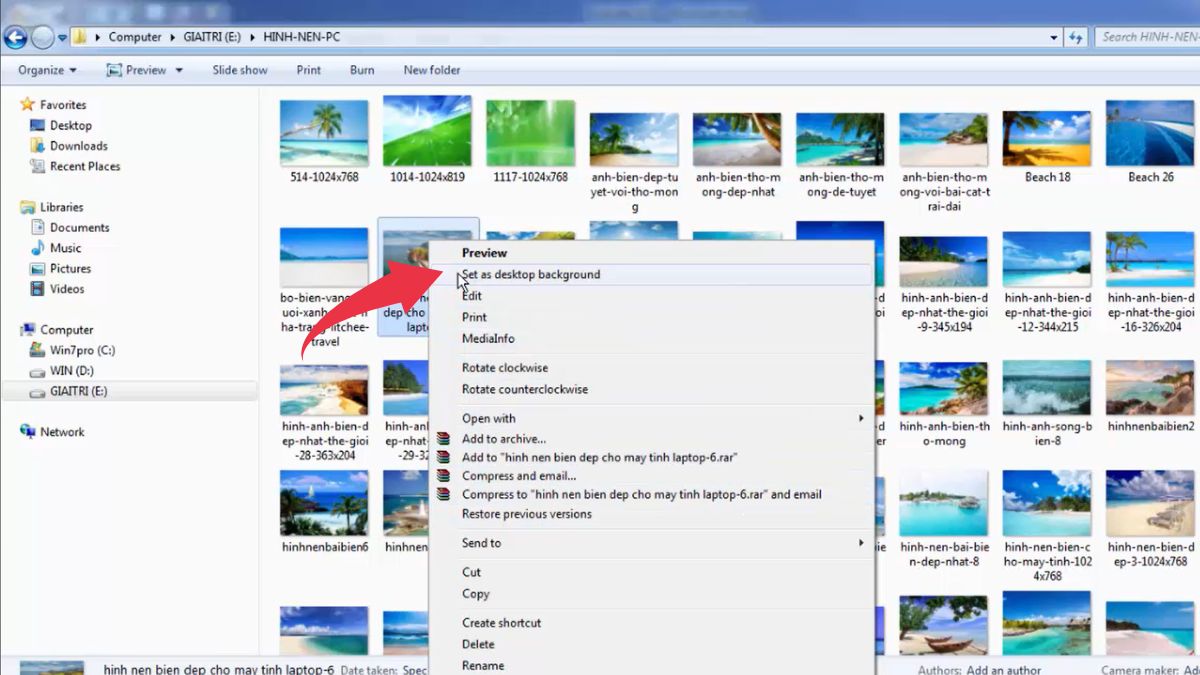Viewport: 1200px width, 675px height.
Task: Click WinRAR icon for Add to archive
Action: [x=444, y=439]
